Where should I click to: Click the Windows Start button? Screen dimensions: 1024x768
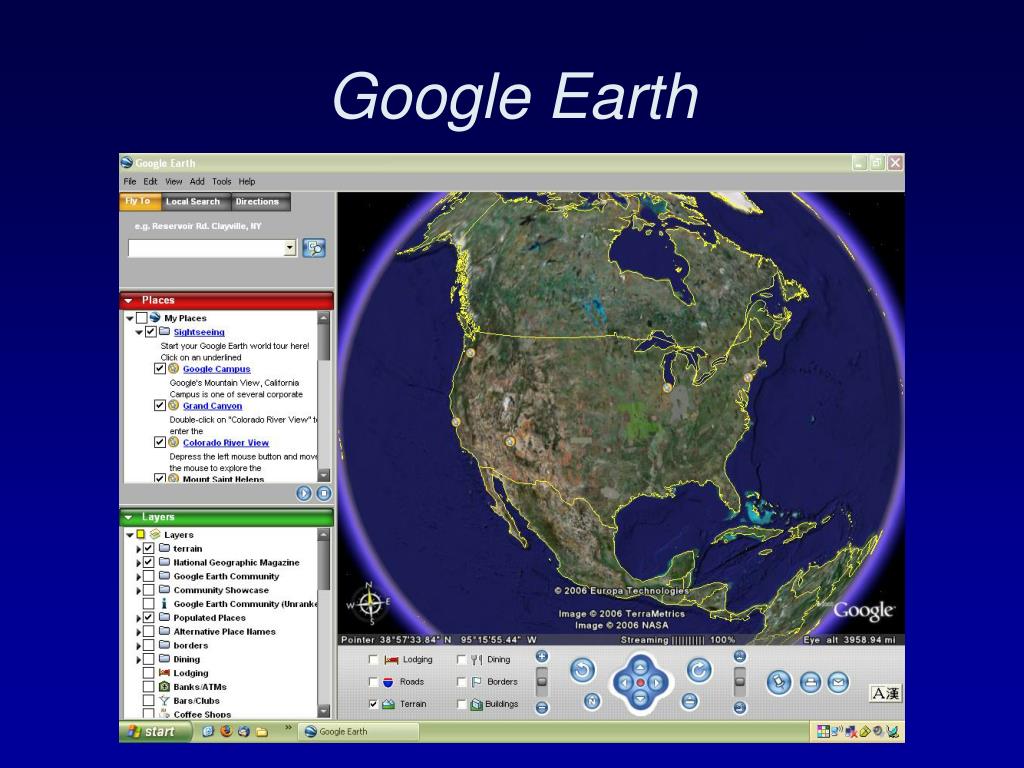coord(155,731)
